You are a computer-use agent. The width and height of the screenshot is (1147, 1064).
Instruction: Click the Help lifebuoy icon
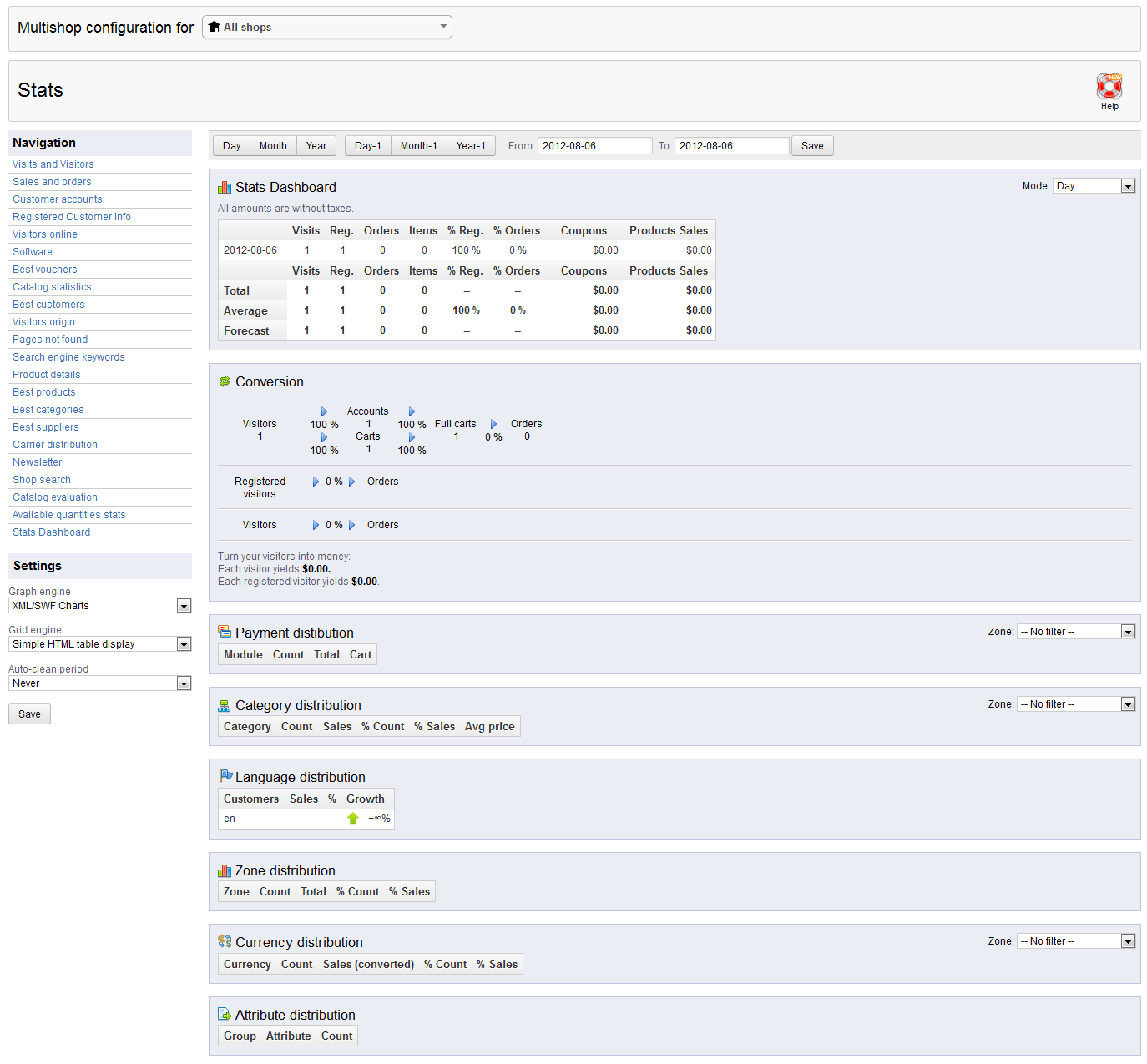click(x=1109, y=85)
